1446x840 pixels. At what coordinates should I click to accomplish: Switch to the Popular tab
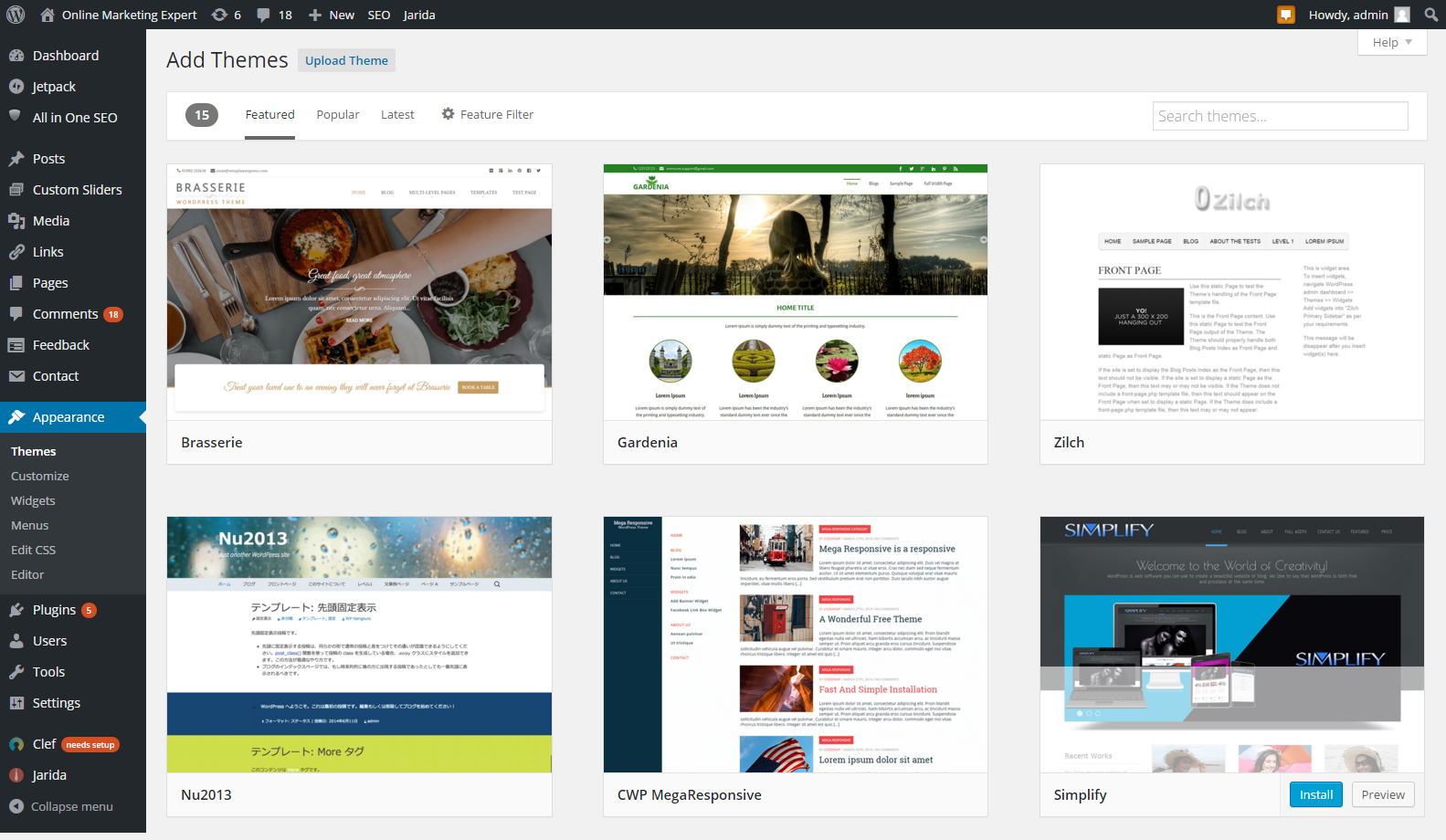pos(338,115)
